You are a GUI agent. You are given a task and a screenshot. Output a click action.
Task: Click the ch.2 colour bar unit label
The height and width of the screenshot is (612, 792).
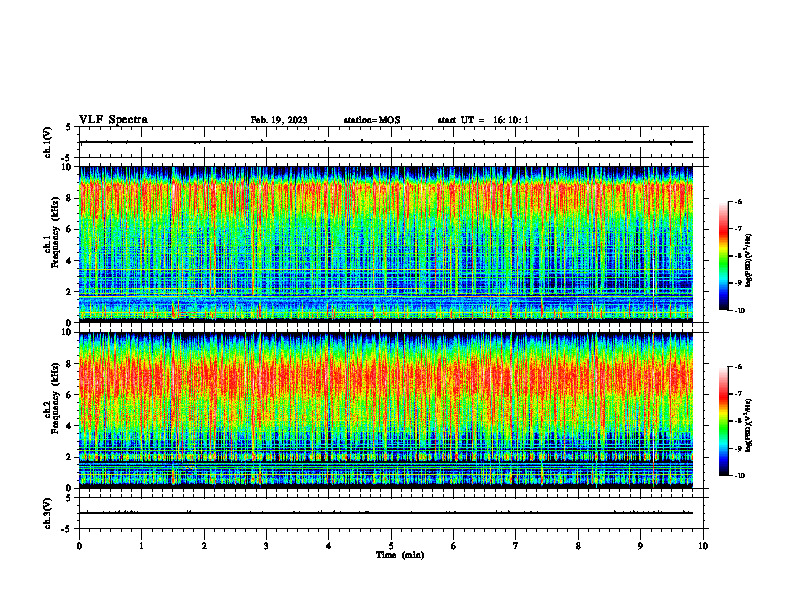point(749,426)
